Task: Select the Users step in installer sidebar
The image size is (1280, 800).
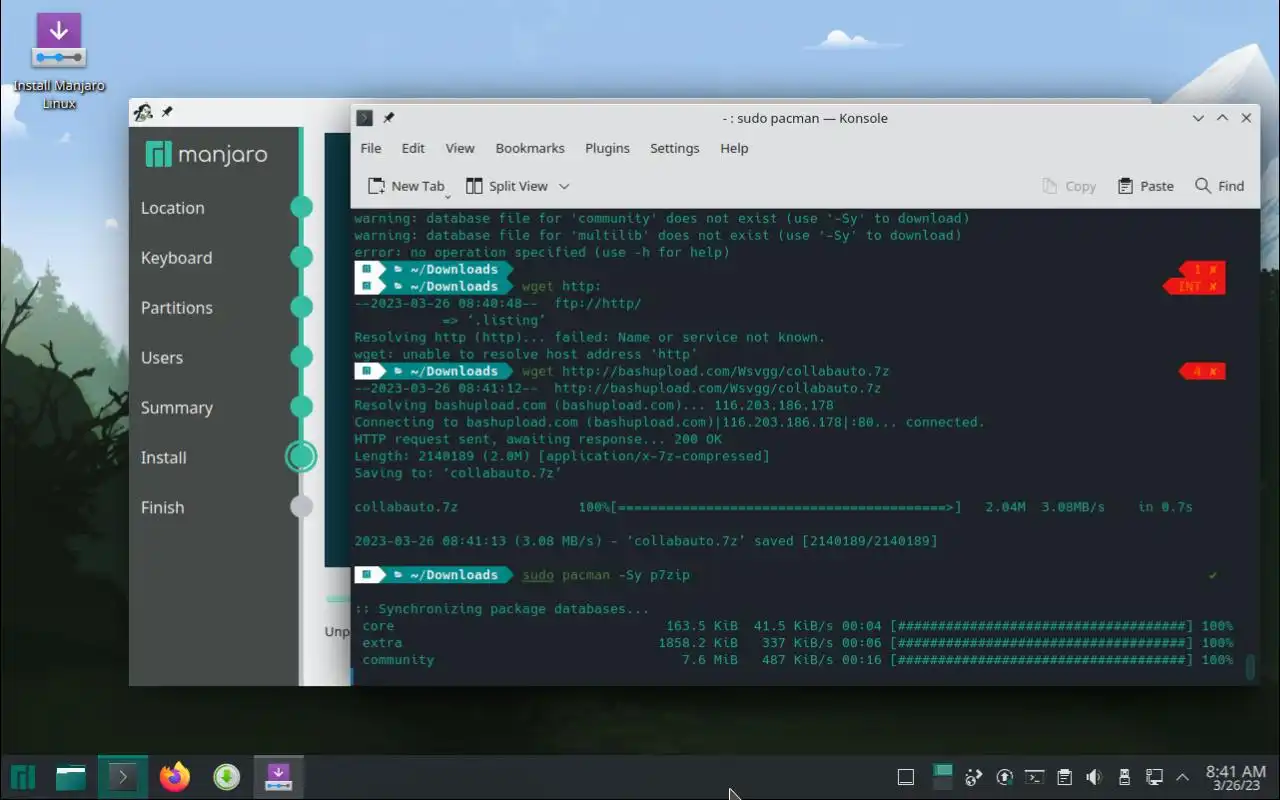Action: click(x=162, y=358)
